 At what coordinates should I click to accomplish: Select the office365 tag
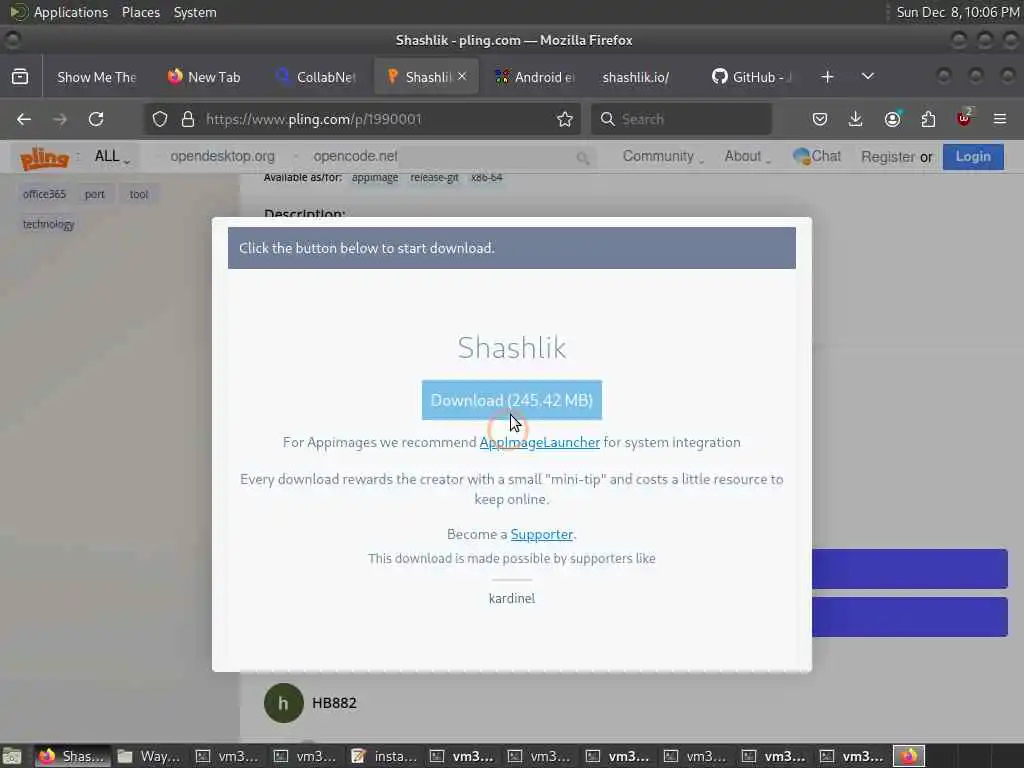(44, 194)
